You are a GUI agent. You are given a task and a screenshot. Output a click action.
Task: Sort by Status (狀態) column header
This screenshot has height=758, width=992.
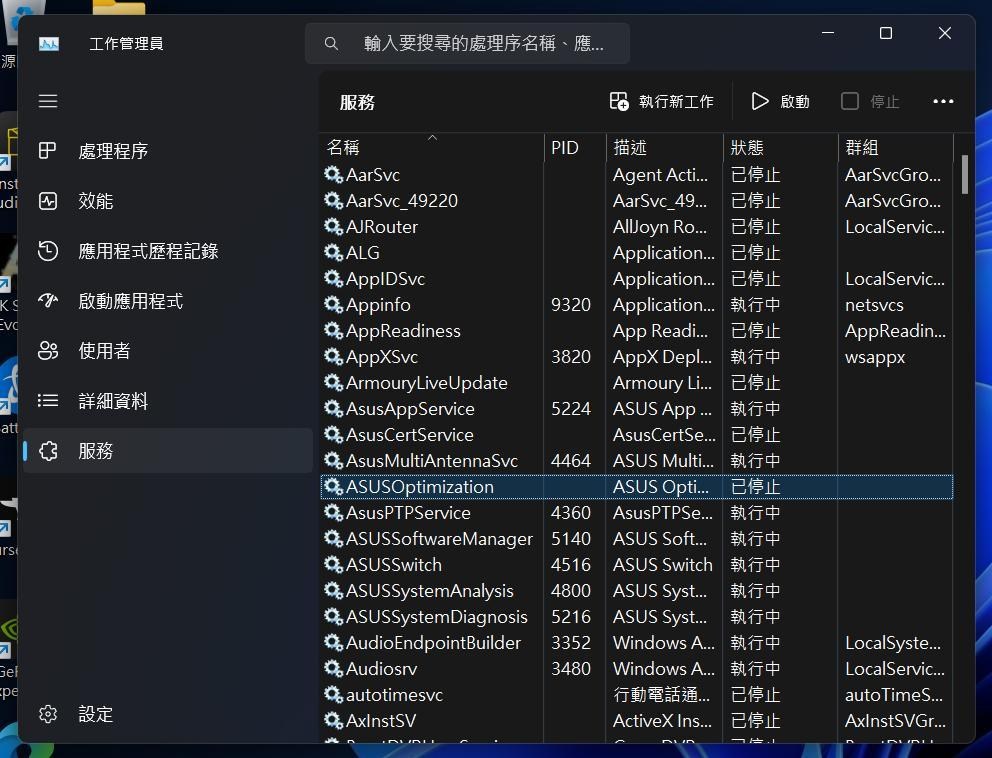tap(781, 147)
